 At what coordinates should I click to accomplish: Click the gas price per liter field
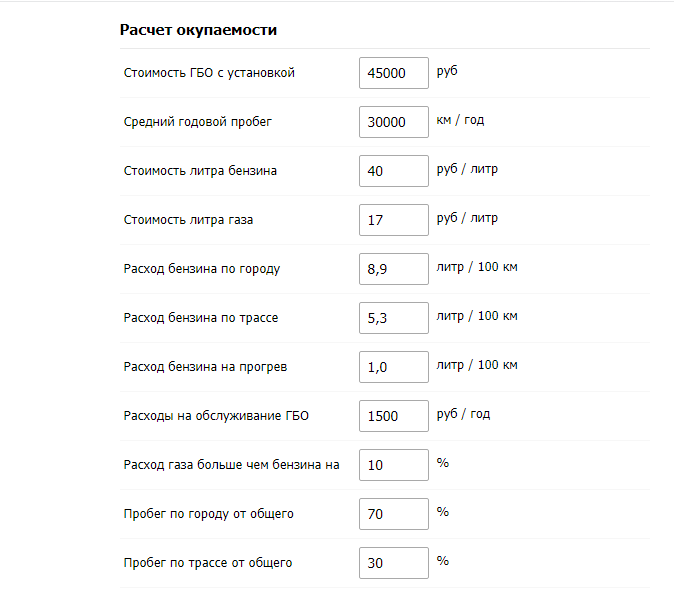[x=393, y=220]
